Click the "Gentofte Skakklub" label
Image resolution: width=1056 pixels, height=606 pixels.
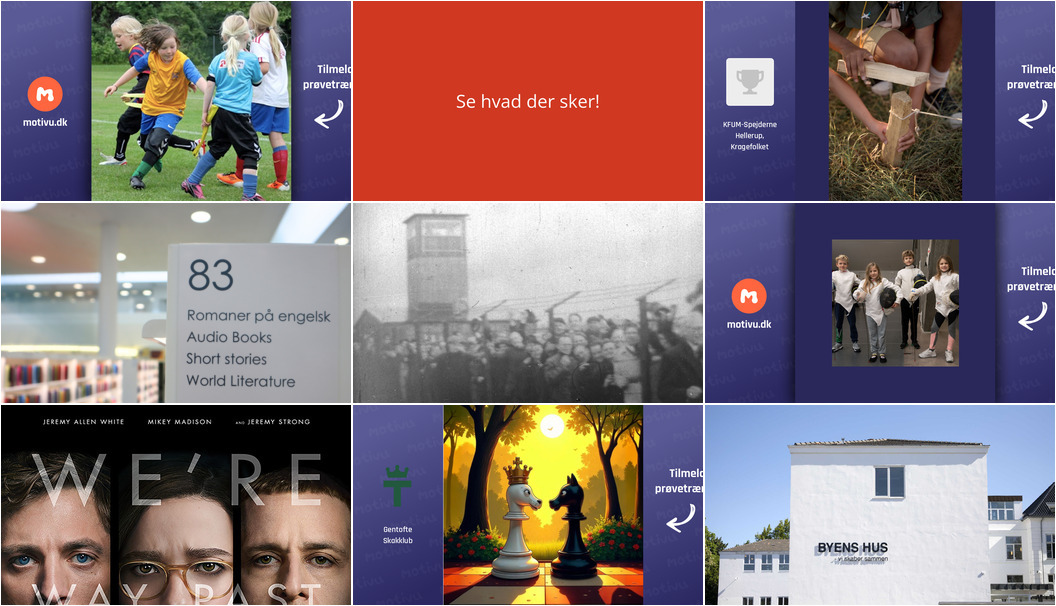tap(397, 535)
